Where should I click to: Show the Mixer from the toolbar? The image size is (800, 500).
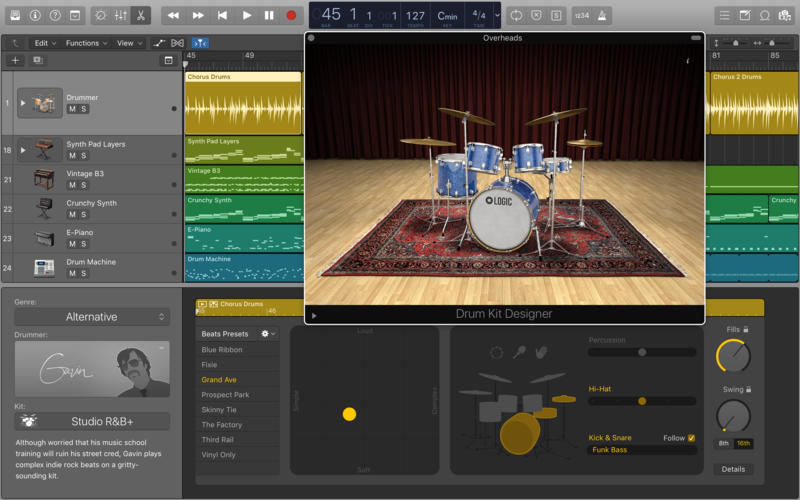[121, 15]
